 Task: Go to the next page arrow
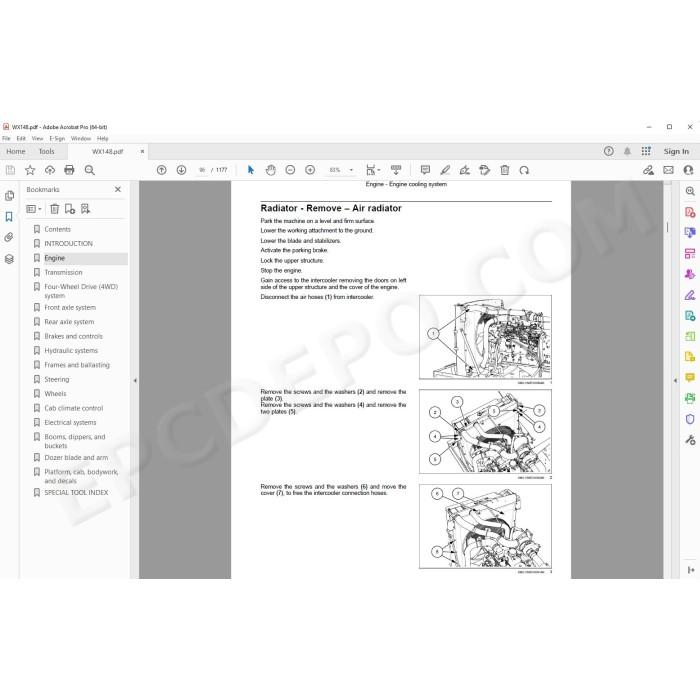click(181, 170)
